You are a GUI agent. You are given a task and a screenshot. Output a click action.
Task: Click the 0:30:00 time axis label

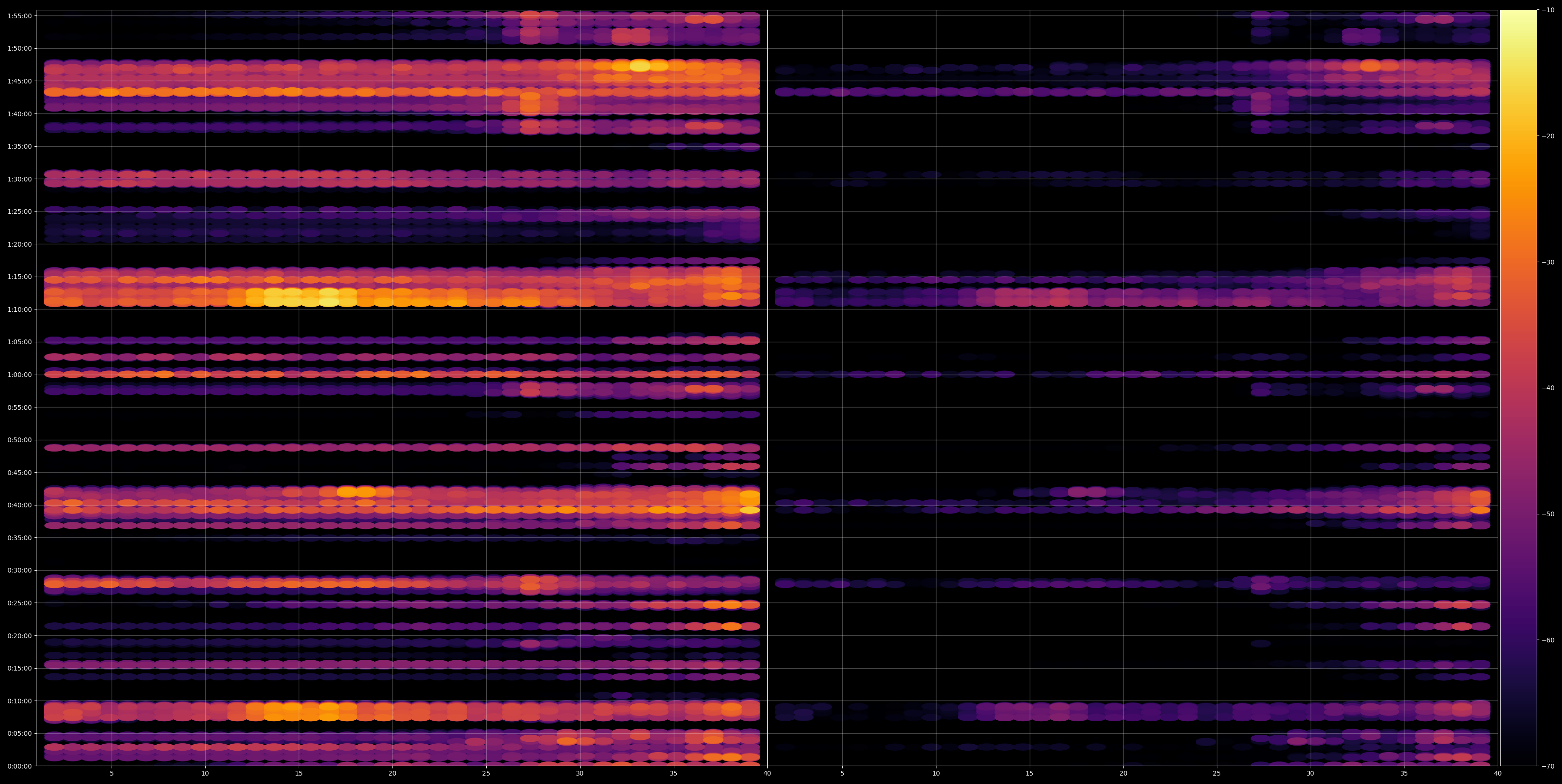tap(19, 571)
